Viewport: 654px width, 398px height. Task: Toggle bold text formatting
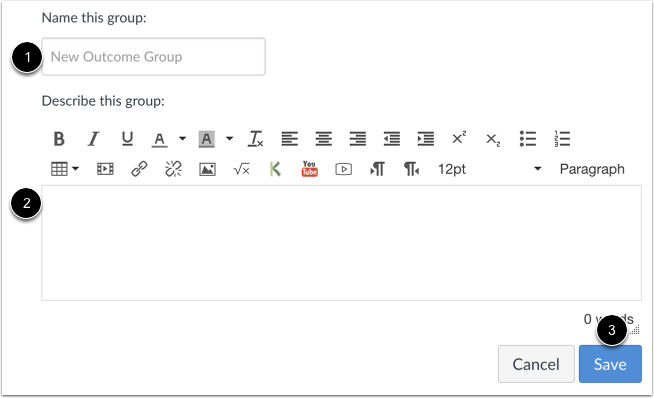coord(59,139)
